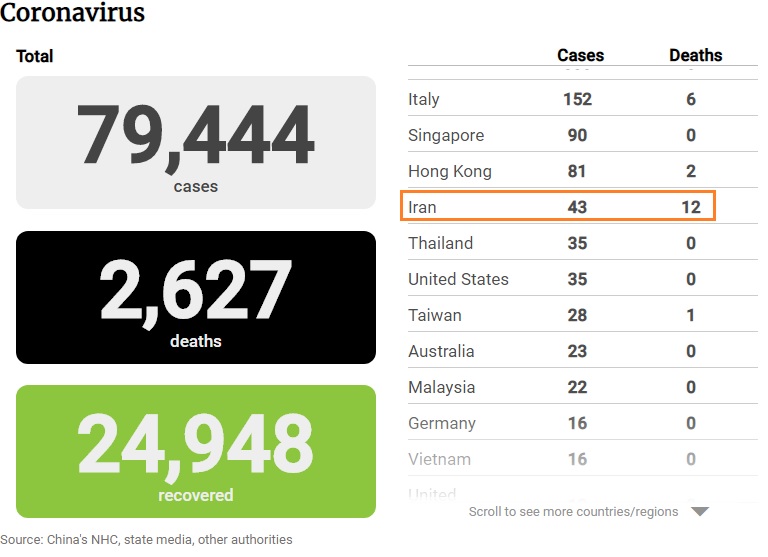Click the Thailand country name
The height and width of the screenshot is (557, 768).
(x=440, y=243)
